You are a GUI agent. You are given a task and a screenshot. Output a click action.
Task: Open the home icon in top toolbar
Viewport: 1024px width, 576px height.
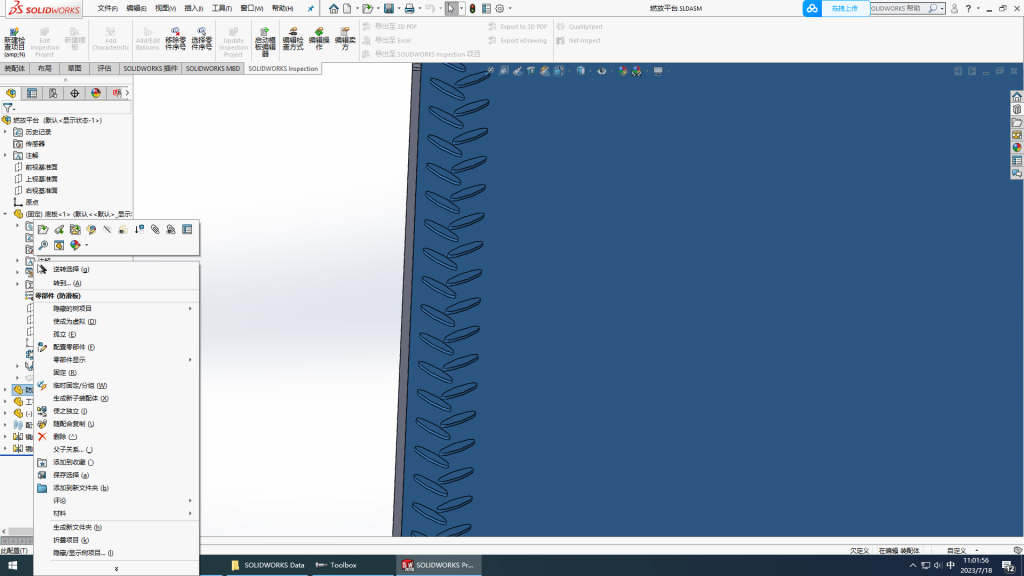pyautogui.click(x=335, y=8)
